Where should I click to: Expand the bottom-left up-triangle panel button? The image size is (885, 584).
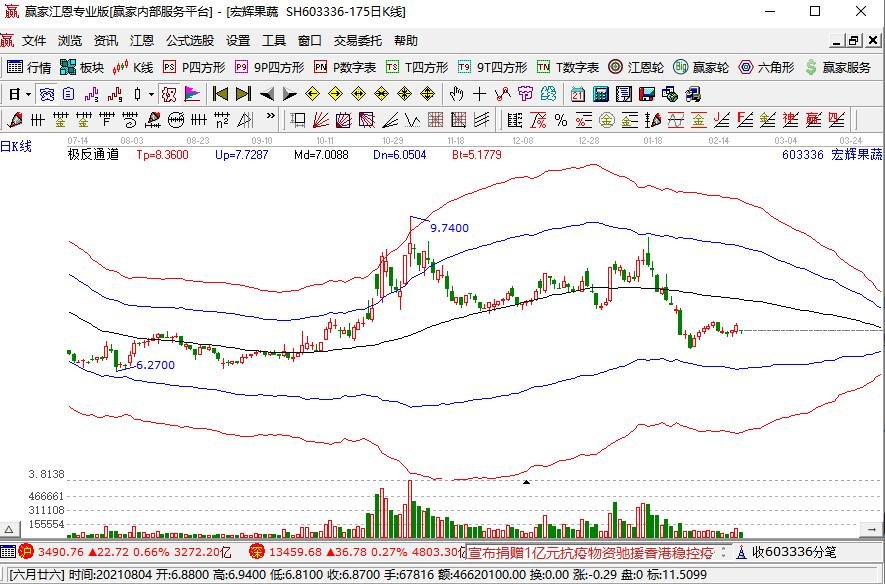(9, 529)
